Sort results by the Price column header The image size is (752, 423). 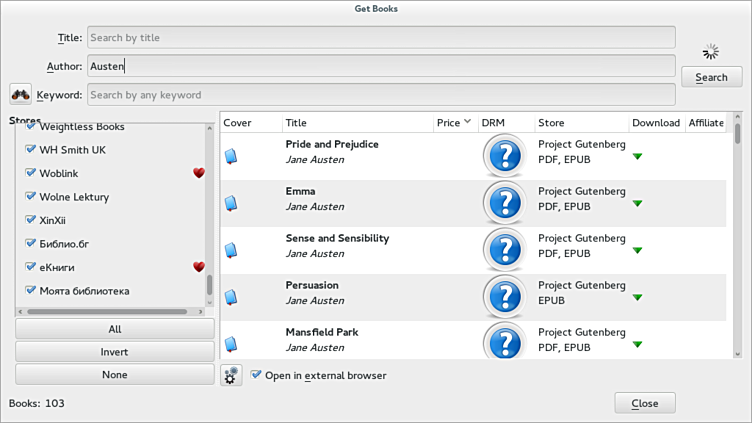(x=452, y=123)
